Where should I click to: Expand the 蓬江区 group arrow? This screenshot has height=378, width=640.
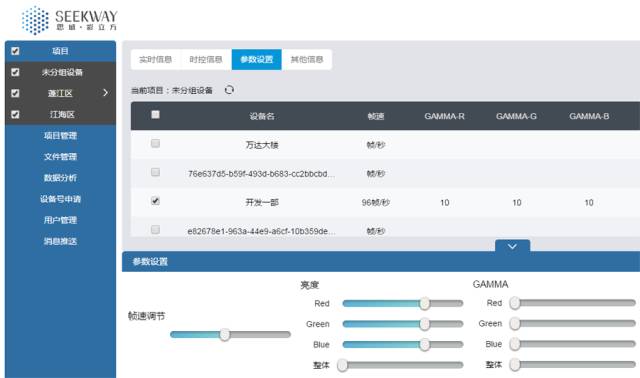coord(105,93)
